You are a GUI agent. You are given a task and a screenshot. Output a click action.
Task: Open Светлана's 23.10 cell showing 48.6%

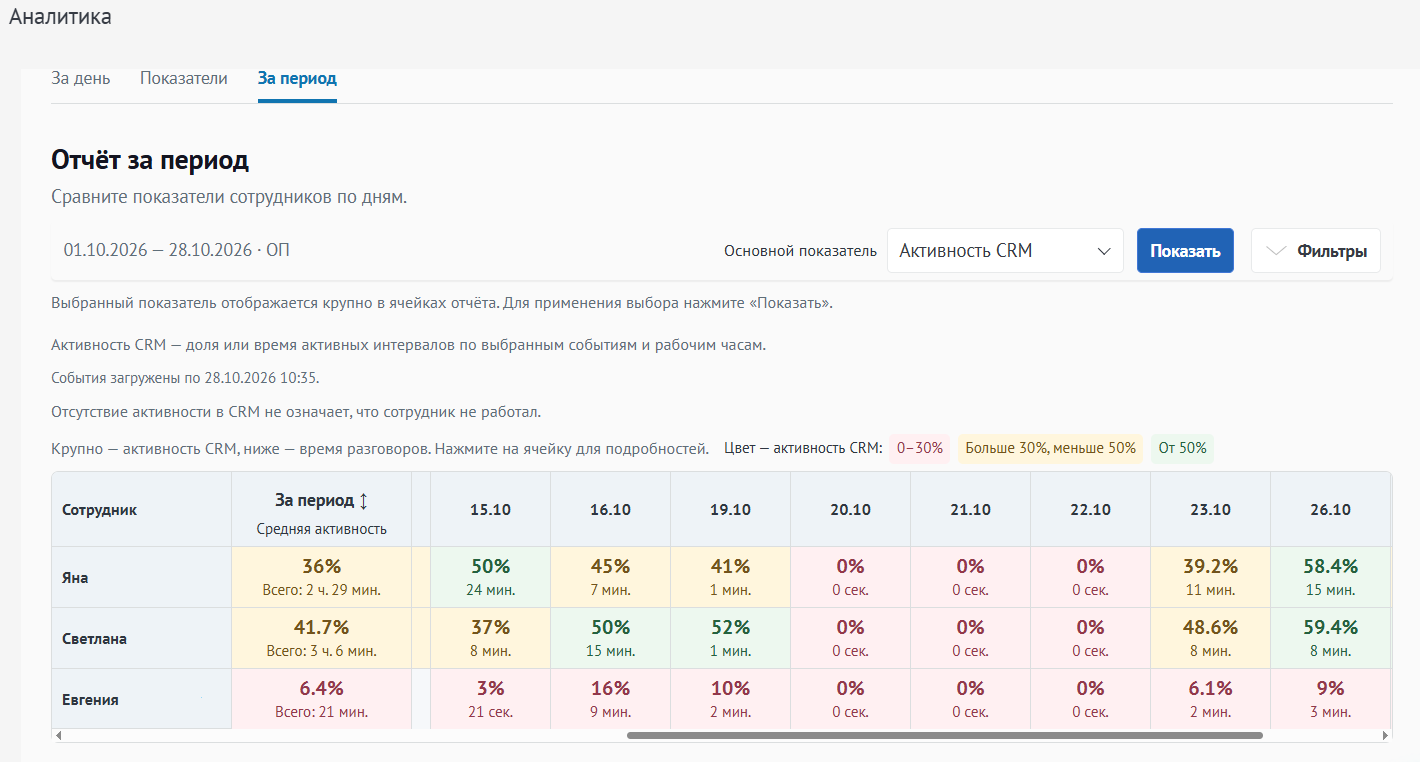[1210, 638]
